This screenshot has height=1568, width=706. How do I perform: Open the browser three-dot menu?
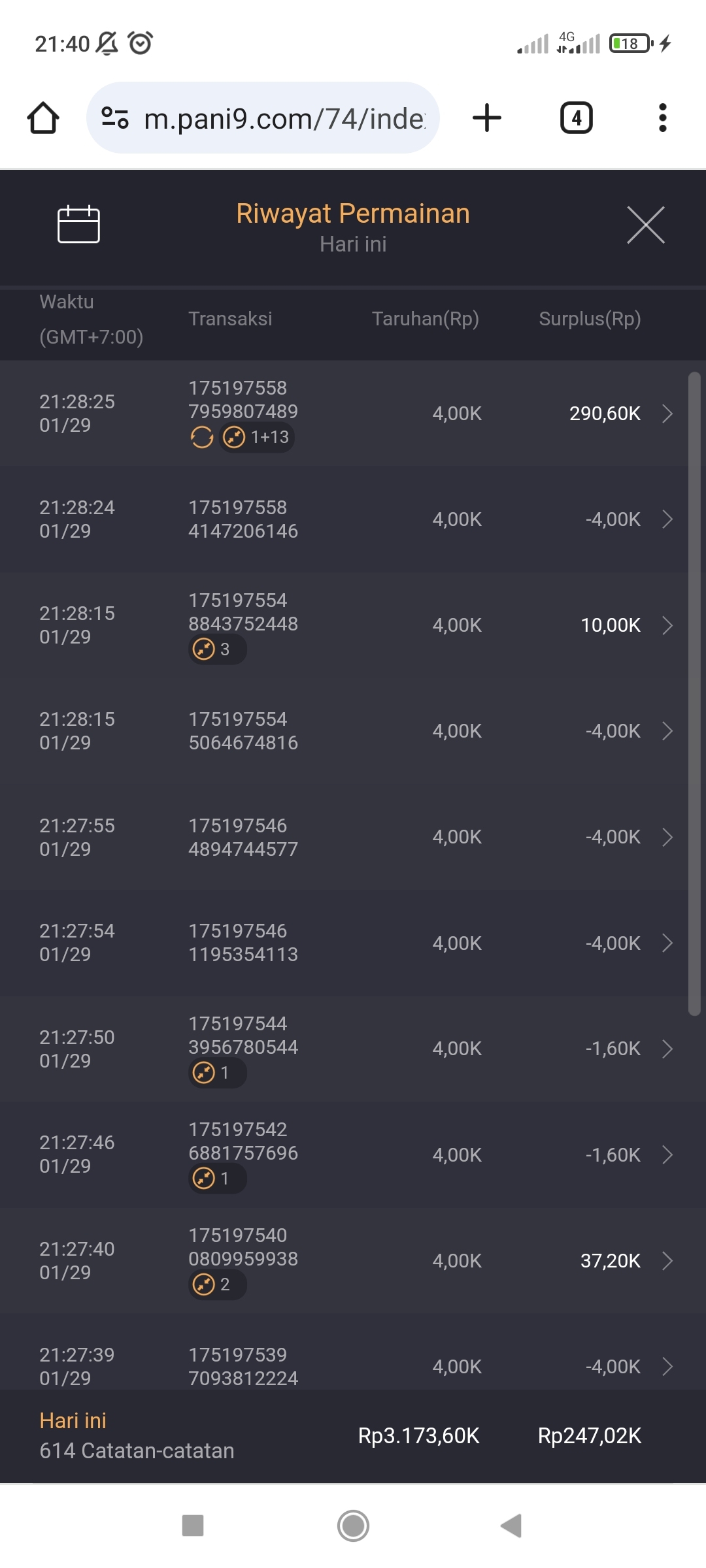click(x=662, y=118)
